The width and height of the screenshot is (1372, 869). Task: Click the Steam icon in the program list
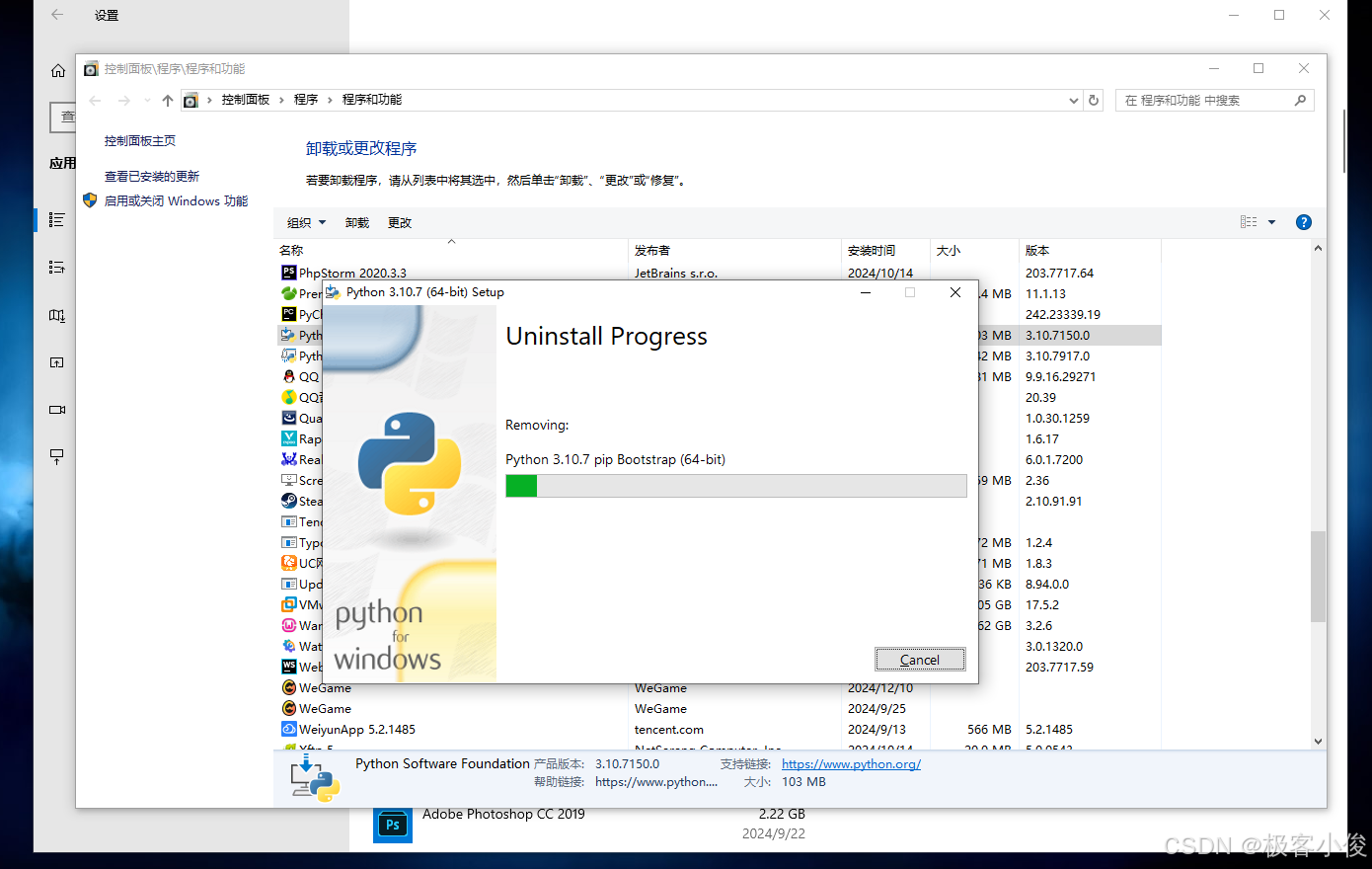(x=289, y=501)
